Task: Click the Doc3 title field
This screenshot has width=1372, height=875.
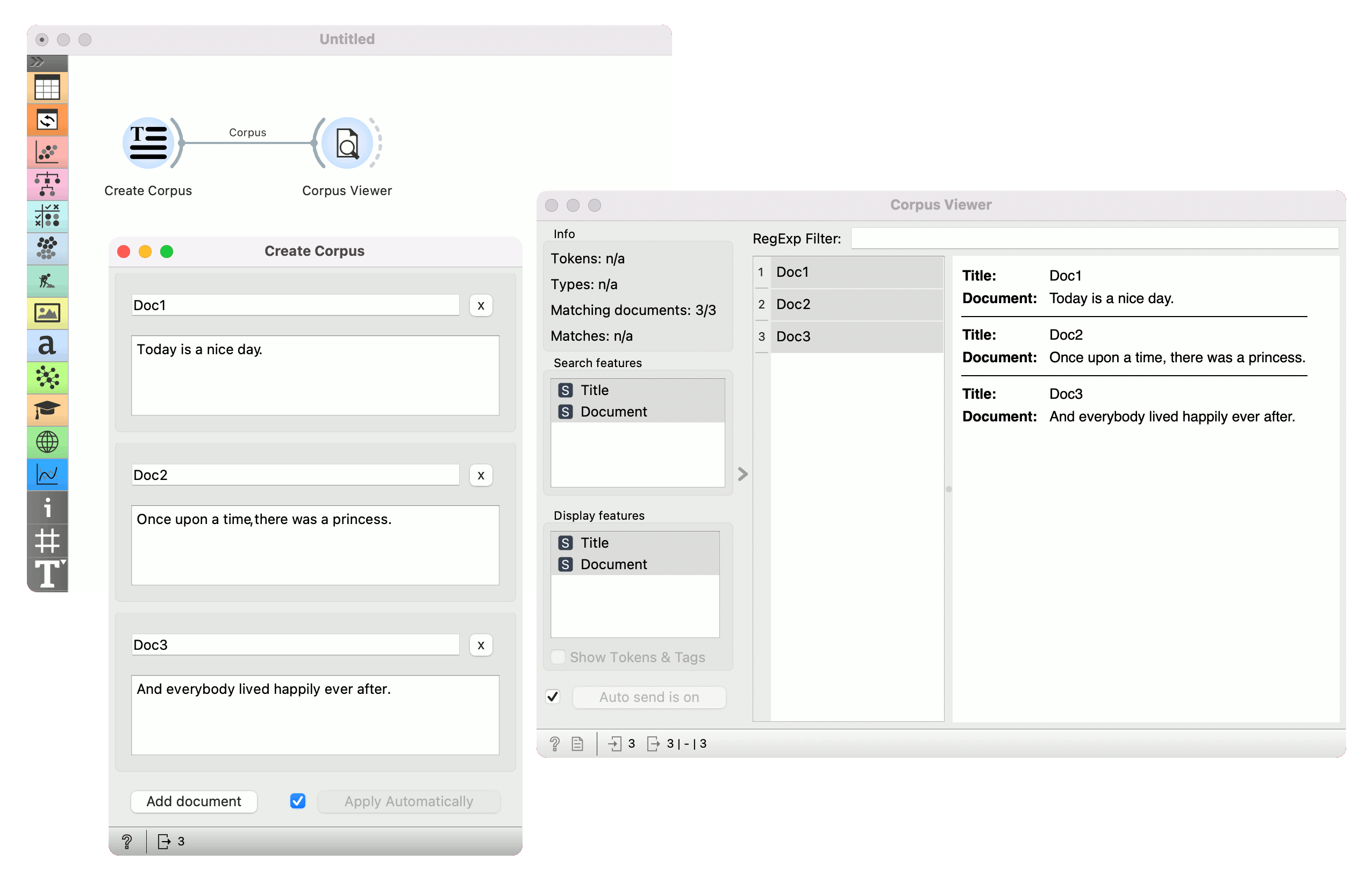Action: tap(295, 644)
